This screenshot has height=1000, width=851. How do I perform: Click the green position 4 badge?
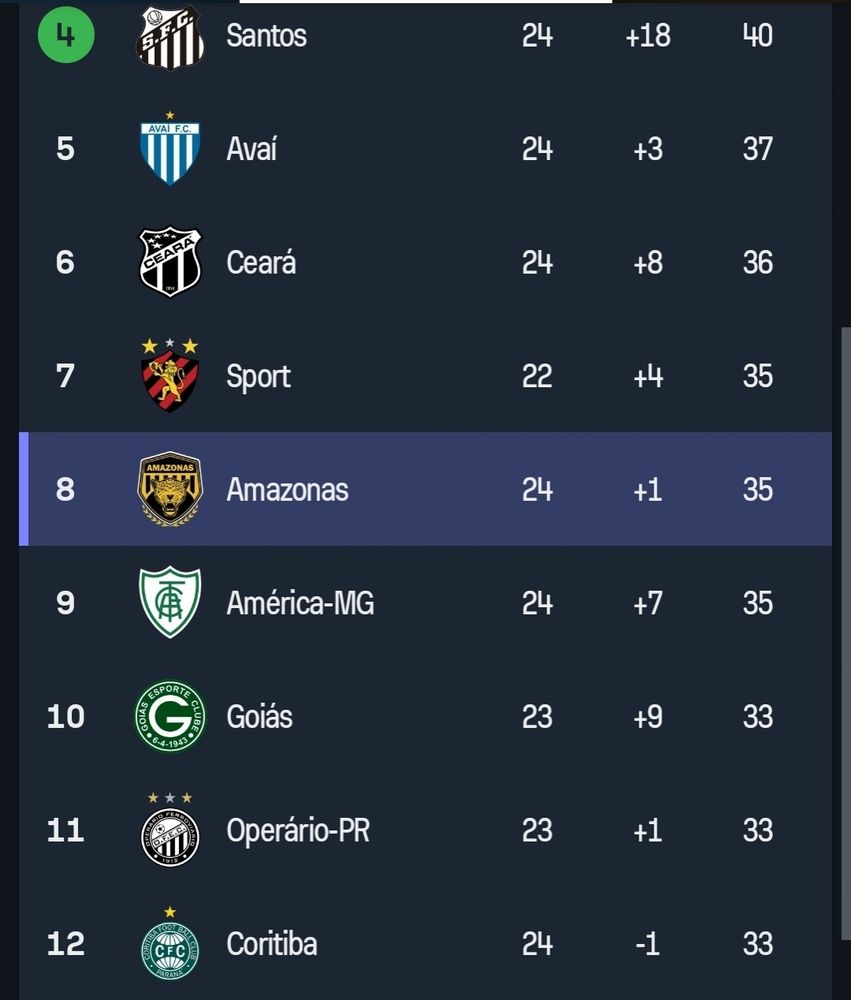pyautogui.click(x=66, y=35)
